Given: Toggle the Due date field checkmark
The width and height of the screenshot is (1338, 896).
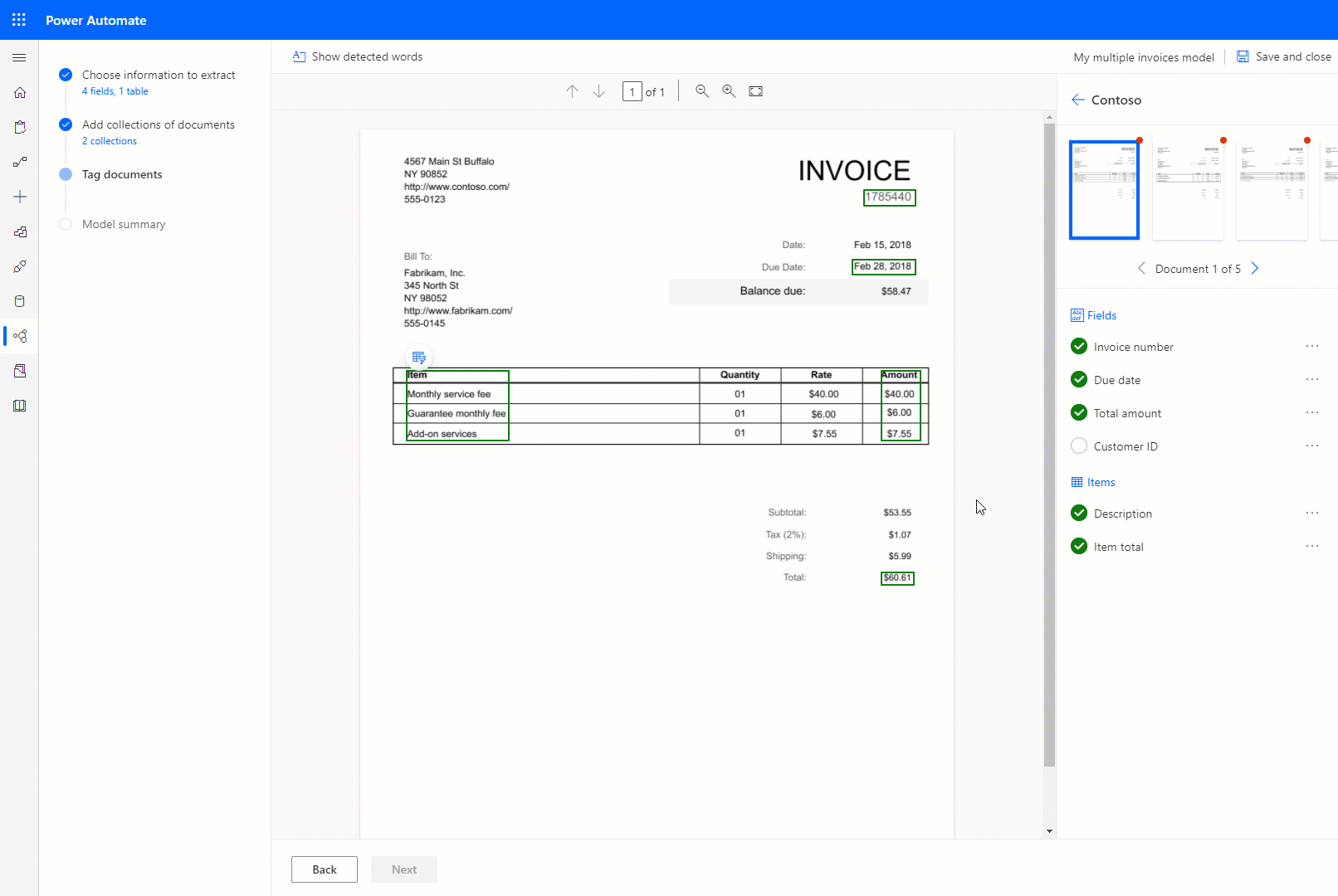Looking at the screenshot, I should 1078,379.
